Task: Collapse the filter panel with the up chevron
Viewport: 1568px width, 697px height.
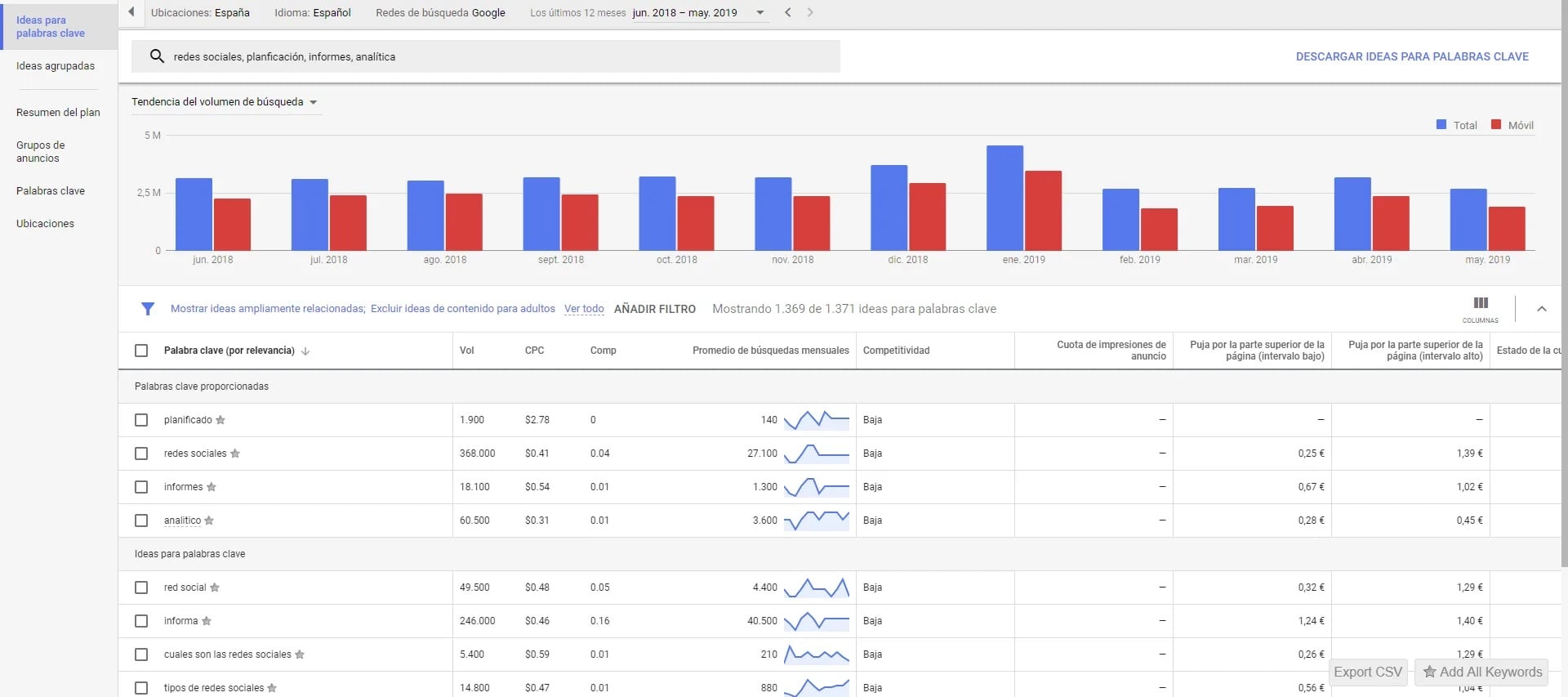Action: (1542, 309)
